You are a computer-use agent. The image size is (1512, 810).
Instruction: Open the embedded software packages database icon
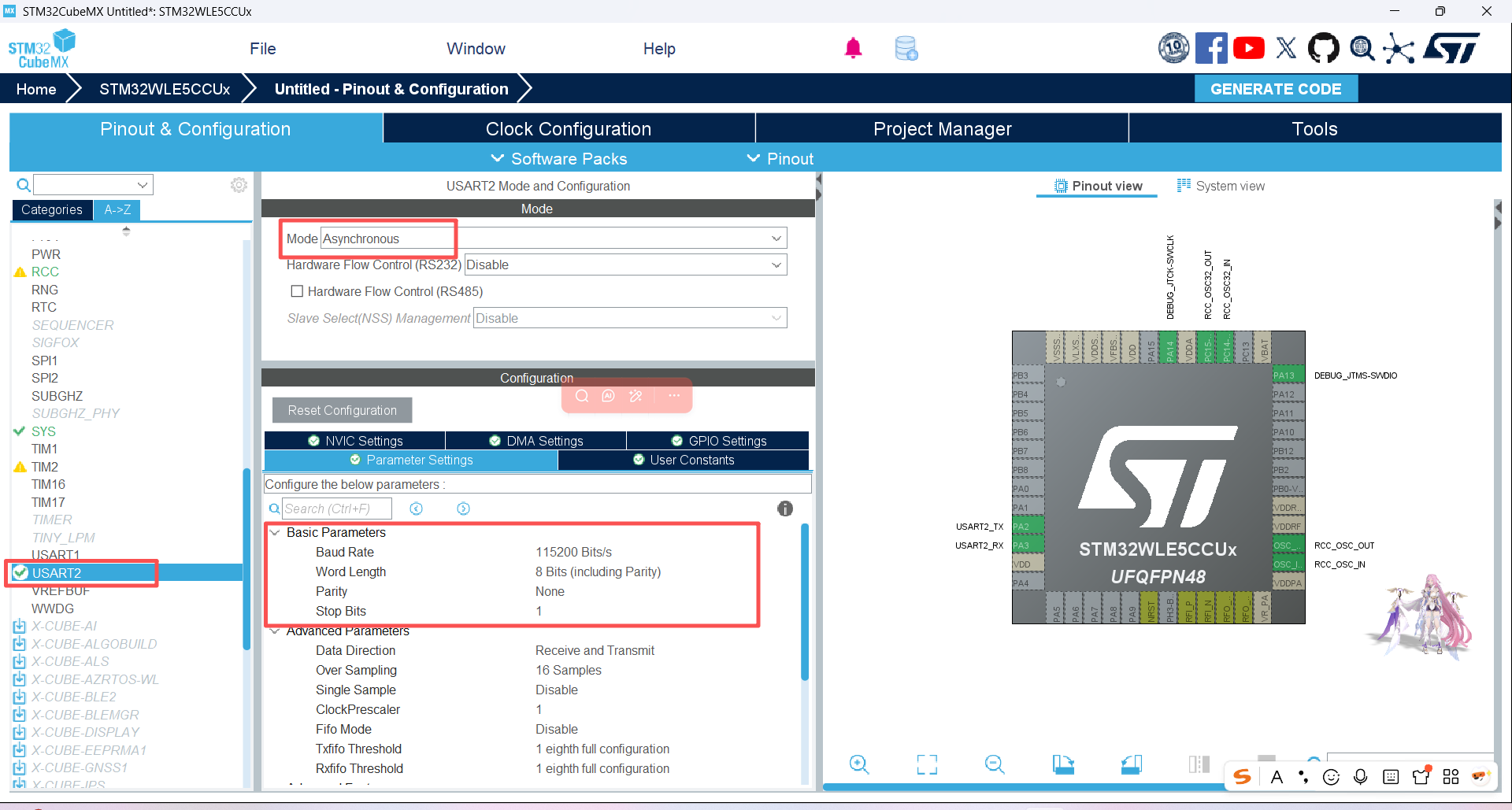pyautogui.click(x=906, y=49)
